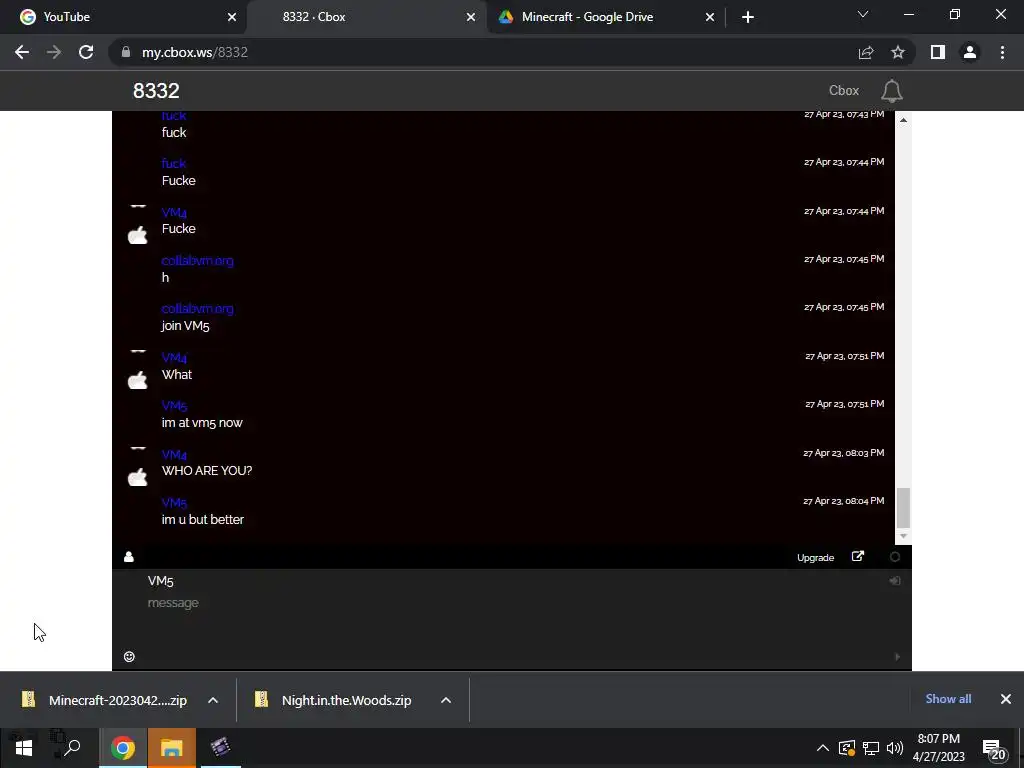
Task: Open the Chrome profile menu
Action: point(970,52)
